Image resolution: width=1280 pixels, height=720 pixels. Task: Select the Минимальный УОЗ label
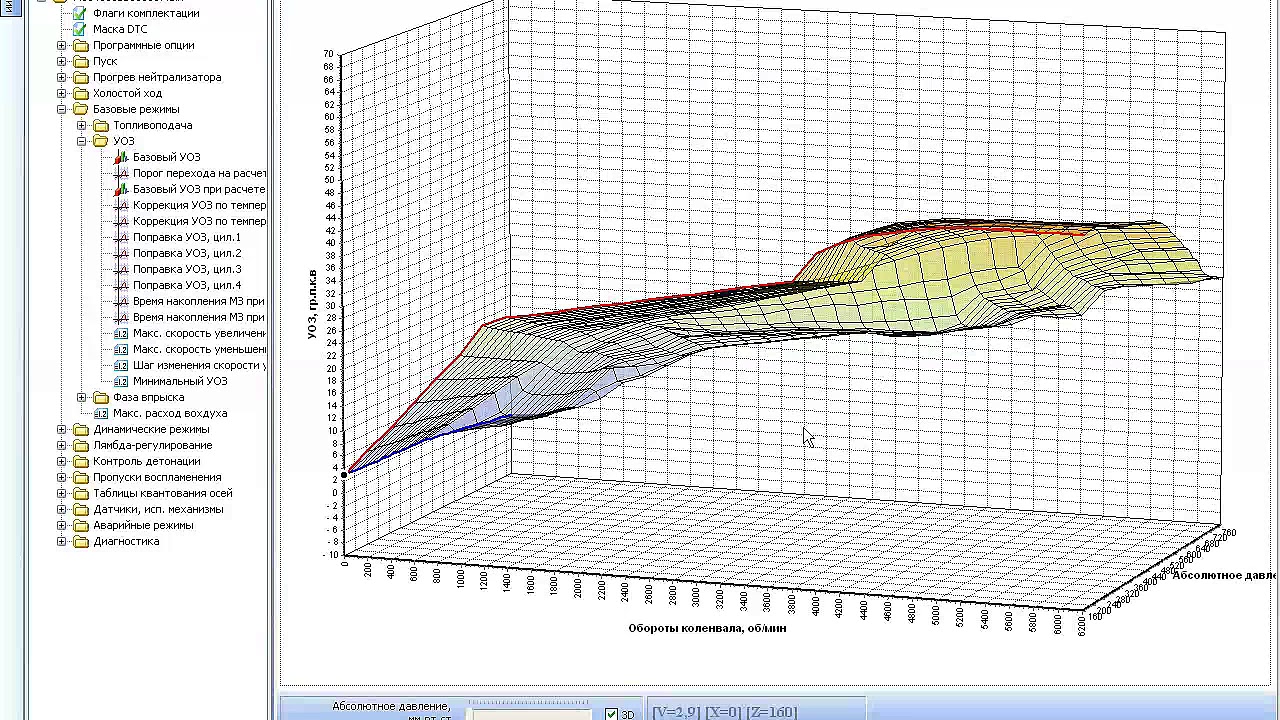[x=180, y=381]
